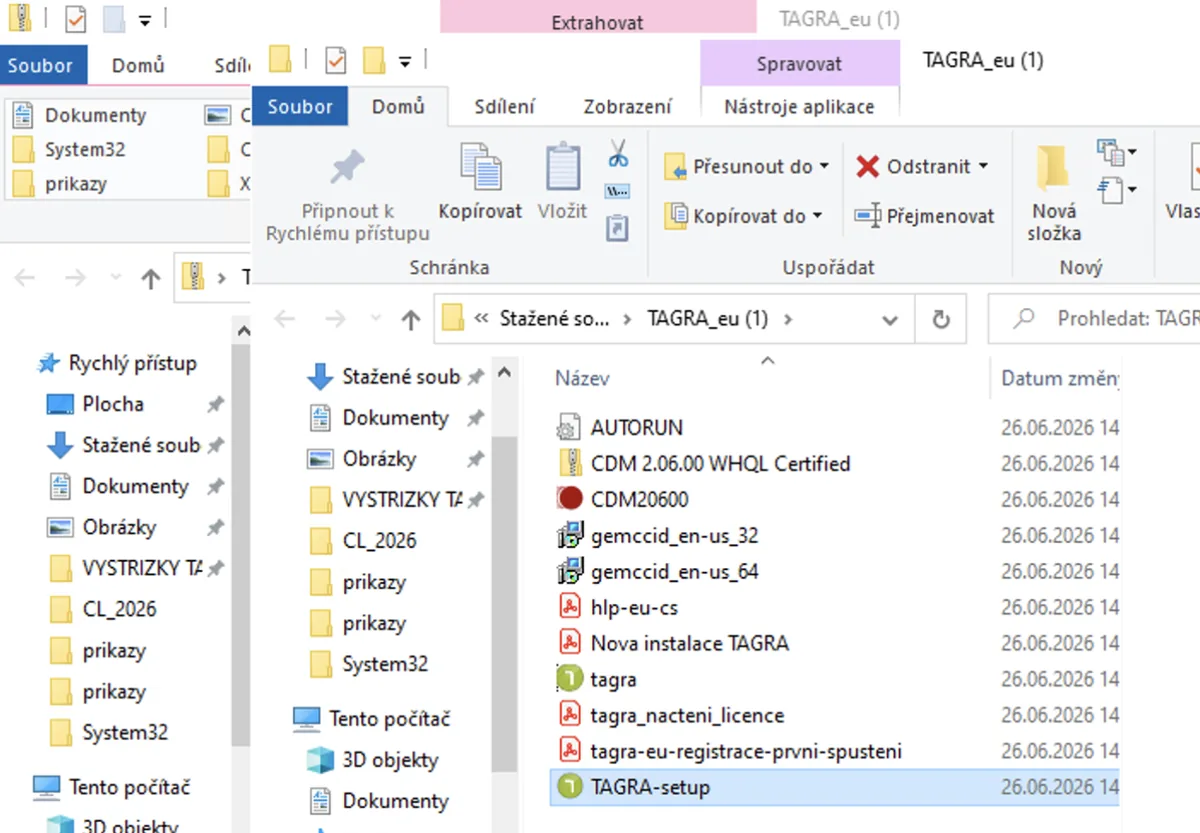Click the front window Back arrow button
This screenshot has height=833, width=1200.
point(285,319)
